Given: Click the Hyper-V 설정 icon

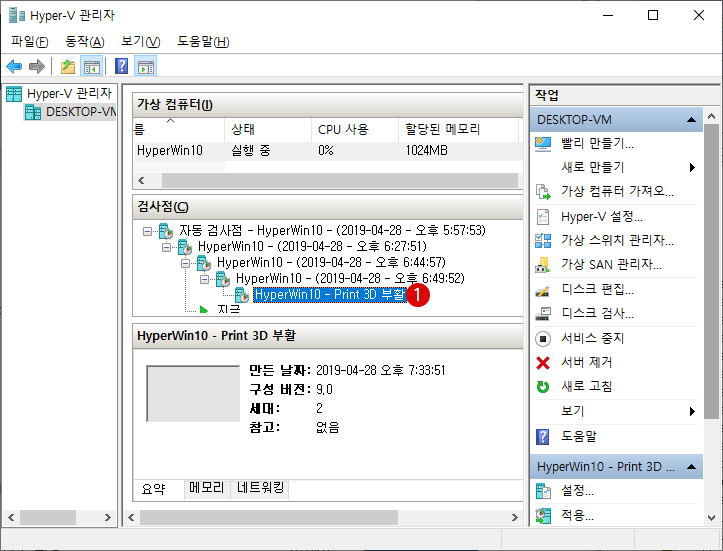Looking at the screenshot, I should 543,217.
